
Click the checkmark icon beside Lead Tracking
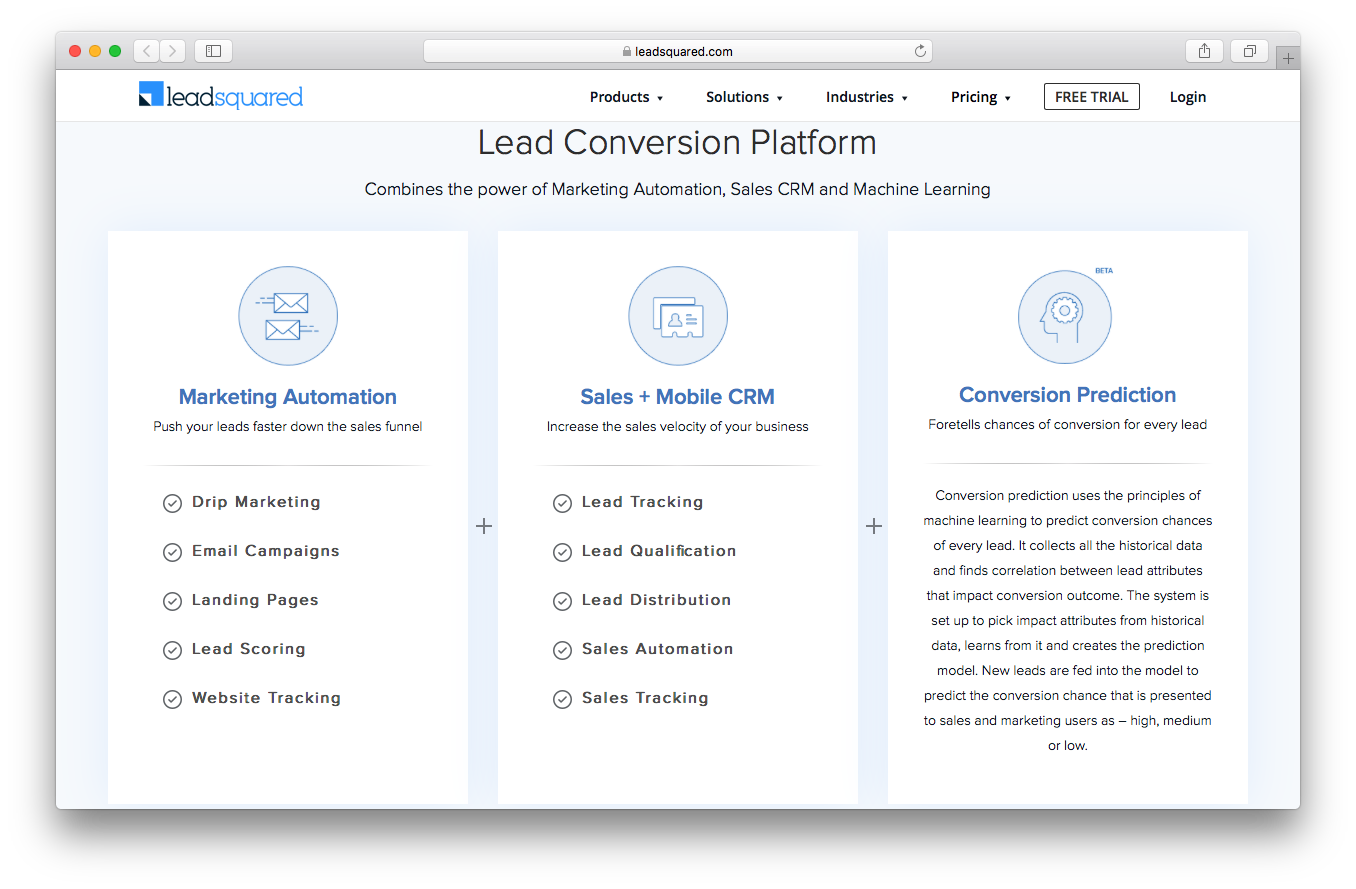(x=562, y=503)
